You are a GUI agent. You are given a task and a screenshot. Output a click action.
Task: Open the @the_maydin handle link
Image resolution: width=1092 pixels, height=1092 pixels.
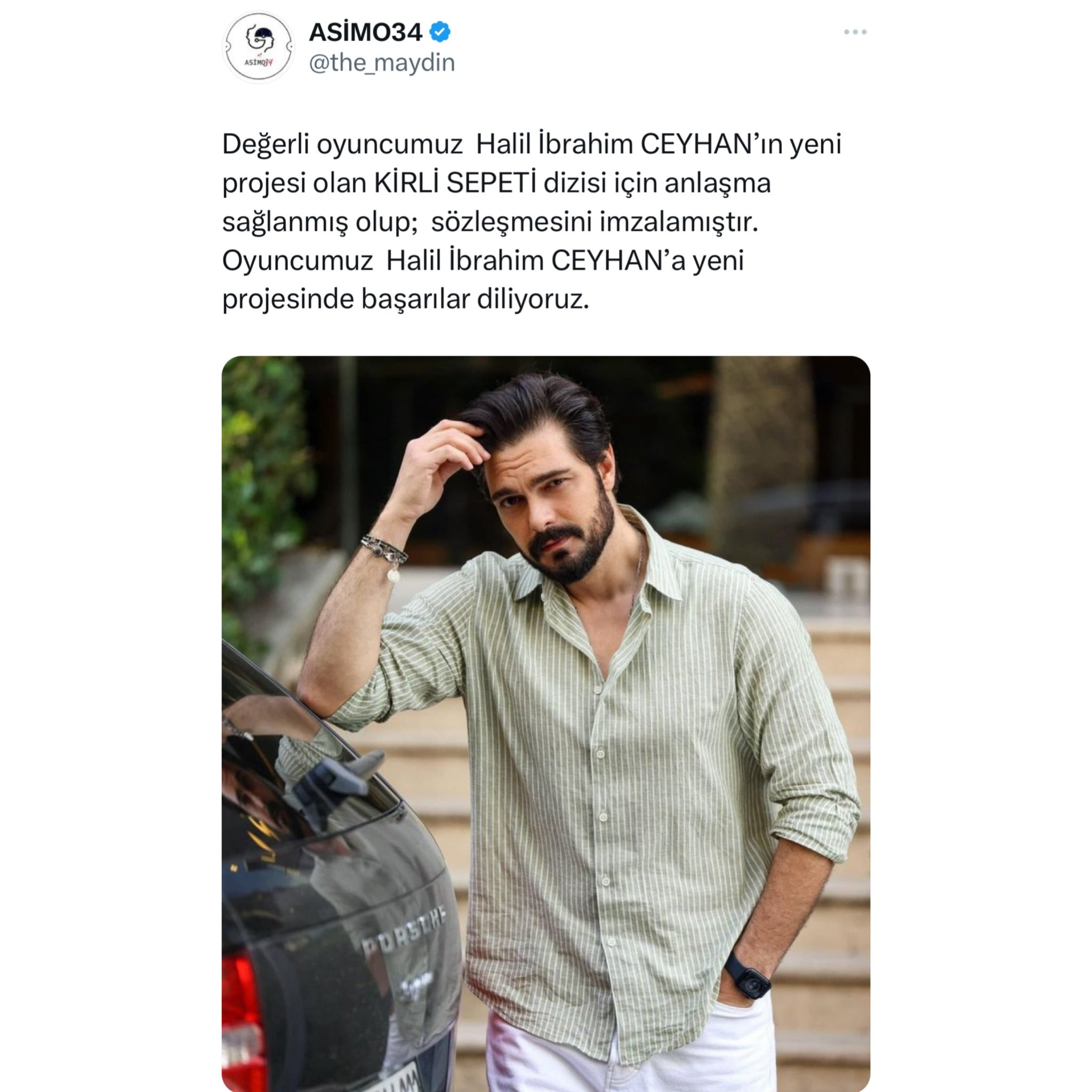[x=382, y=63]
